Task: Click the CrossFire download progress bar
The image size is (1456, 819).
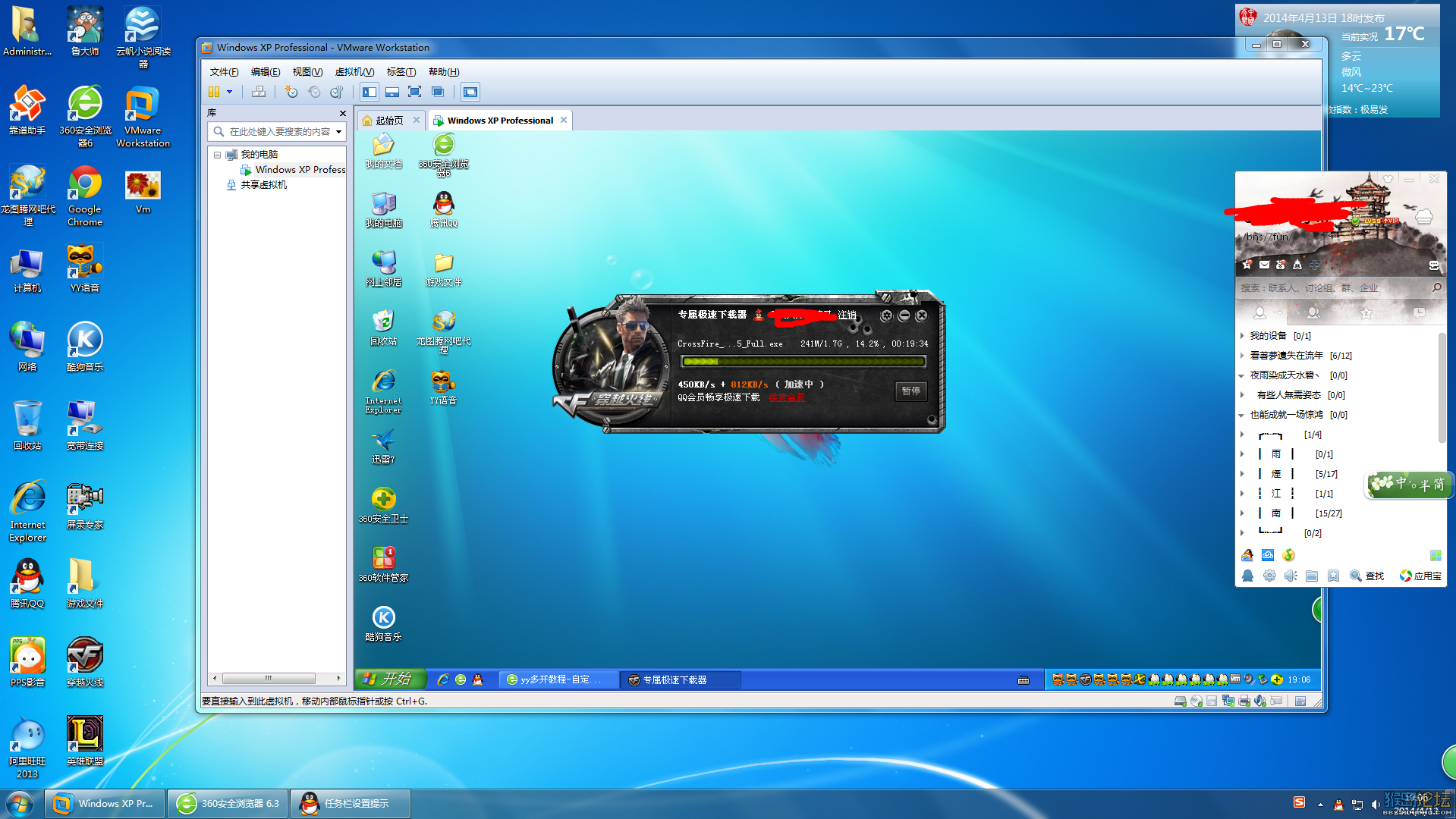Action: pos(803,362)
